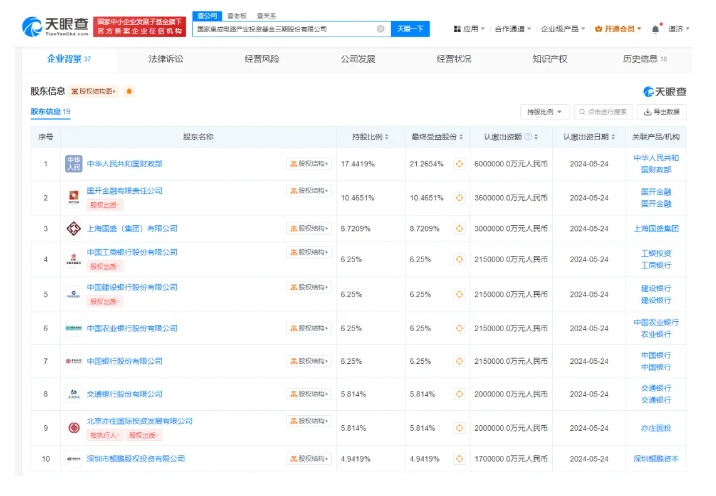Screen dimensions: 716x496
Task: Open the 深圳鲲鹏资本 related product link
Action: point(656,459)
